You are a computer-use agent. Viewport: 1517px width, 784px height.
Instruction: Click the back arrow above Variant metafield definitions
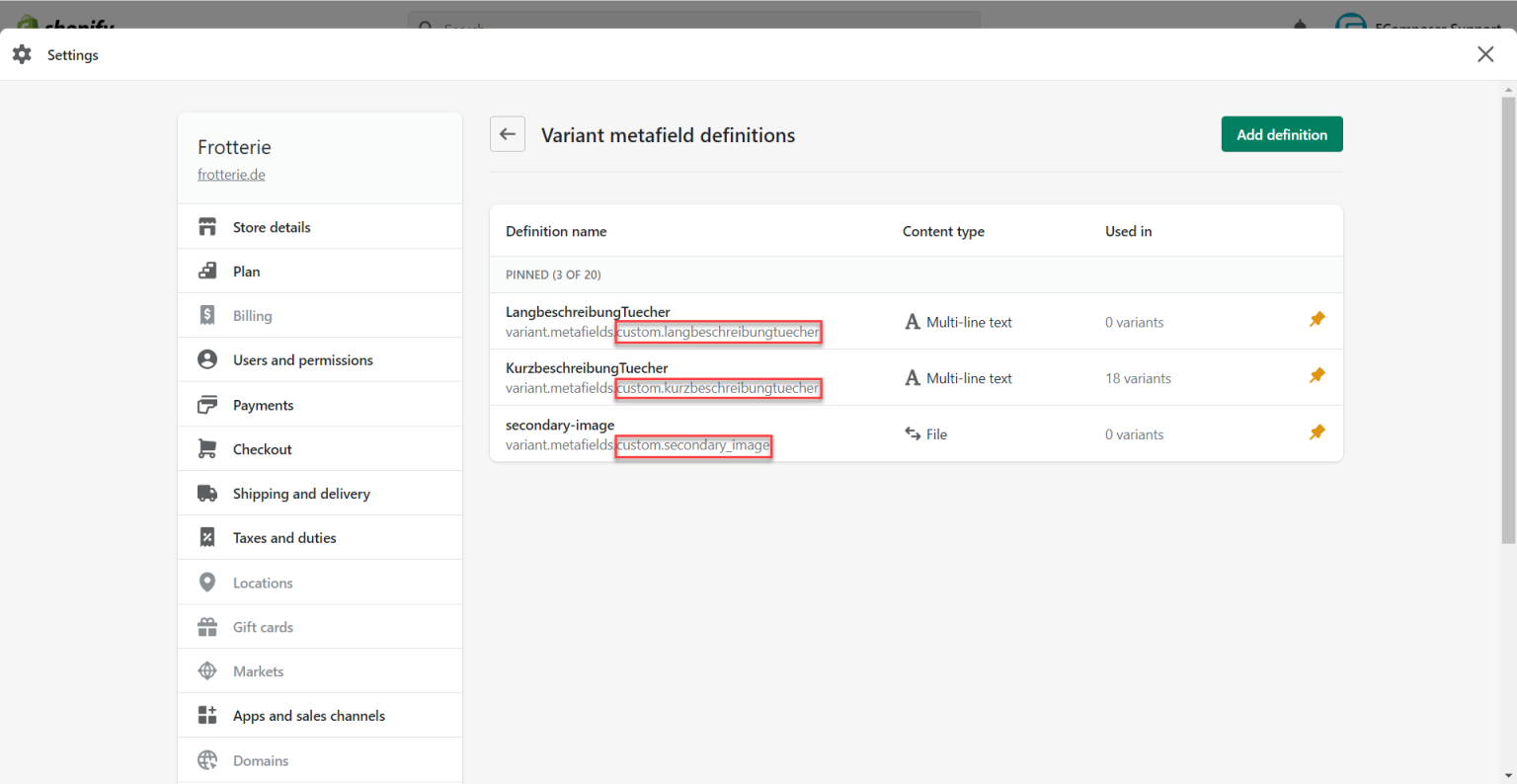pyautogui.click(x=507, y=133)
